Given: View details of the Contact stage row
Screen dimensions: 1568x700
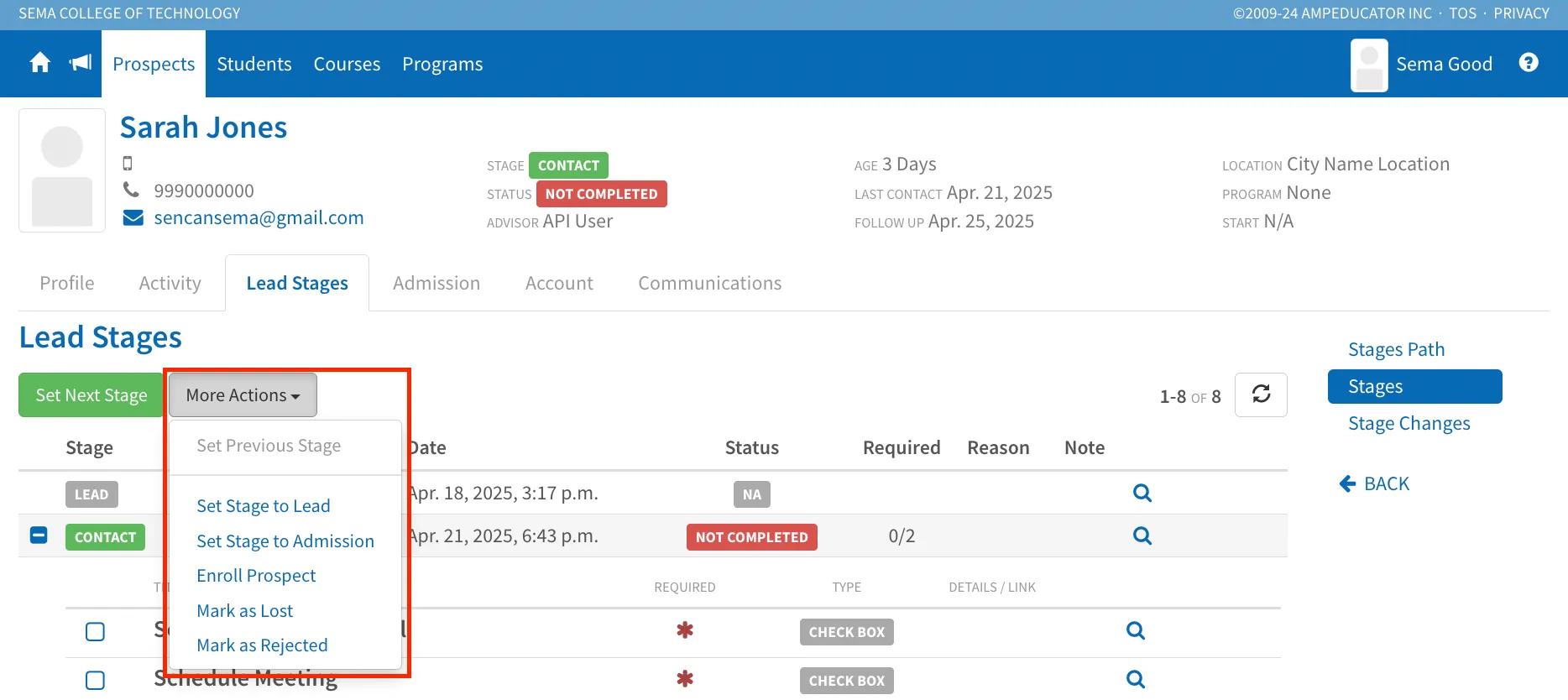Looking at the screenshot, I should coord(1142,535).
